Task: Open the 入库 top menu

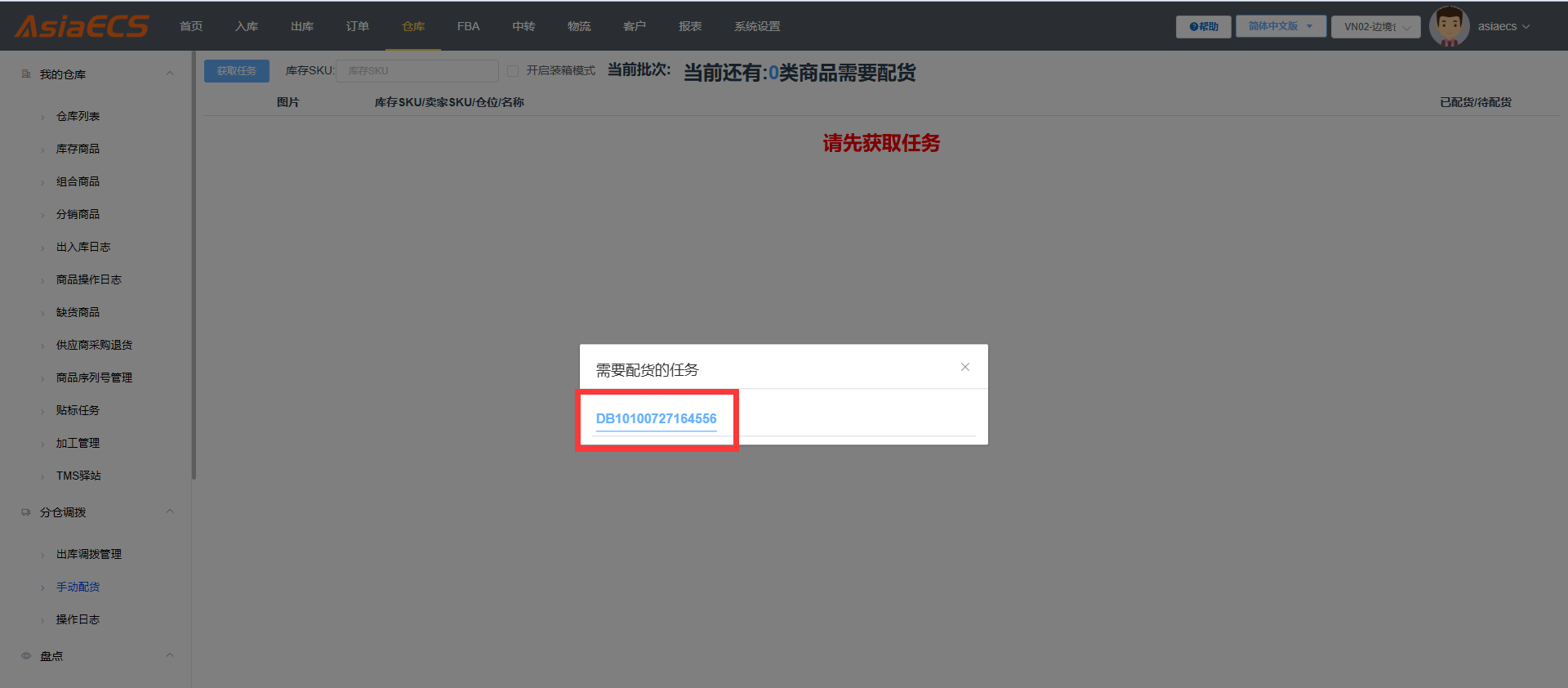Action: pyautogui.click(x=247, y=26)
